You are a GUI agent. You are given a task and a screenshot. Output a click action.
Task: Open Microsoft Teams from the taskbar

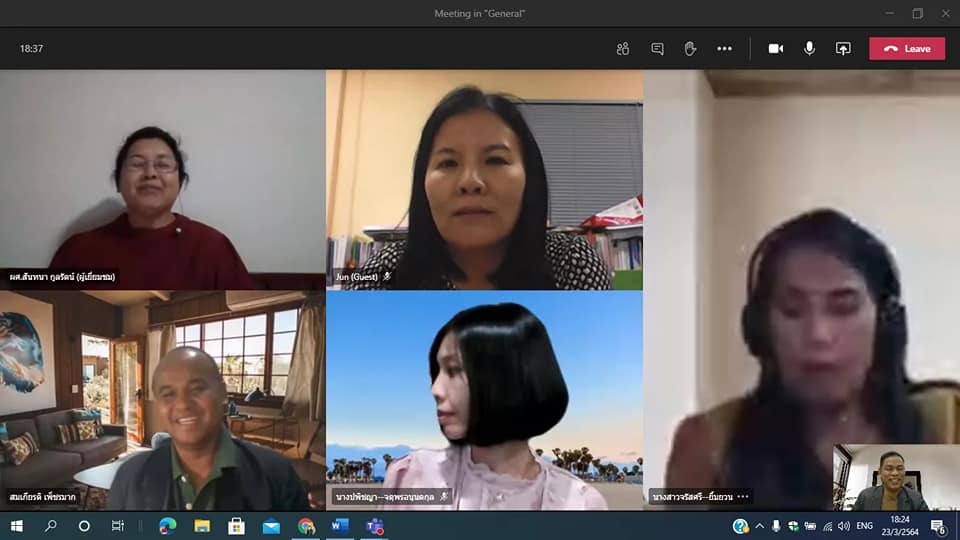click(375, 526)
